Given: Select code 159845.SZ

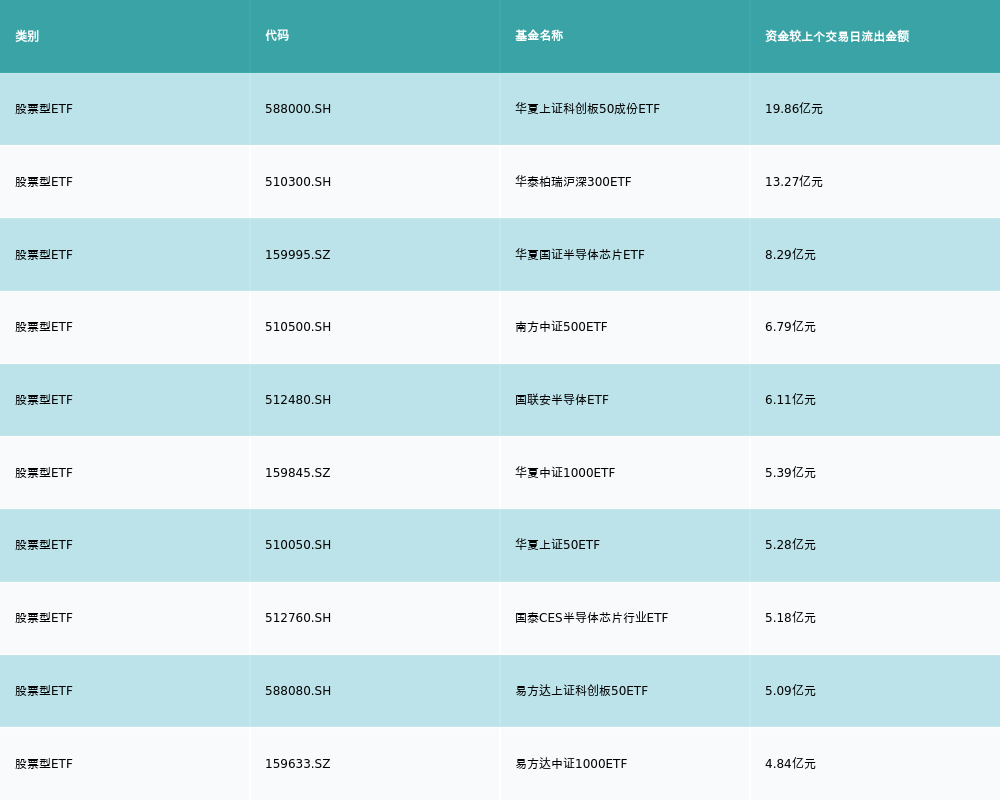Looking at the screenshot, I should click(x=298, y=473).
